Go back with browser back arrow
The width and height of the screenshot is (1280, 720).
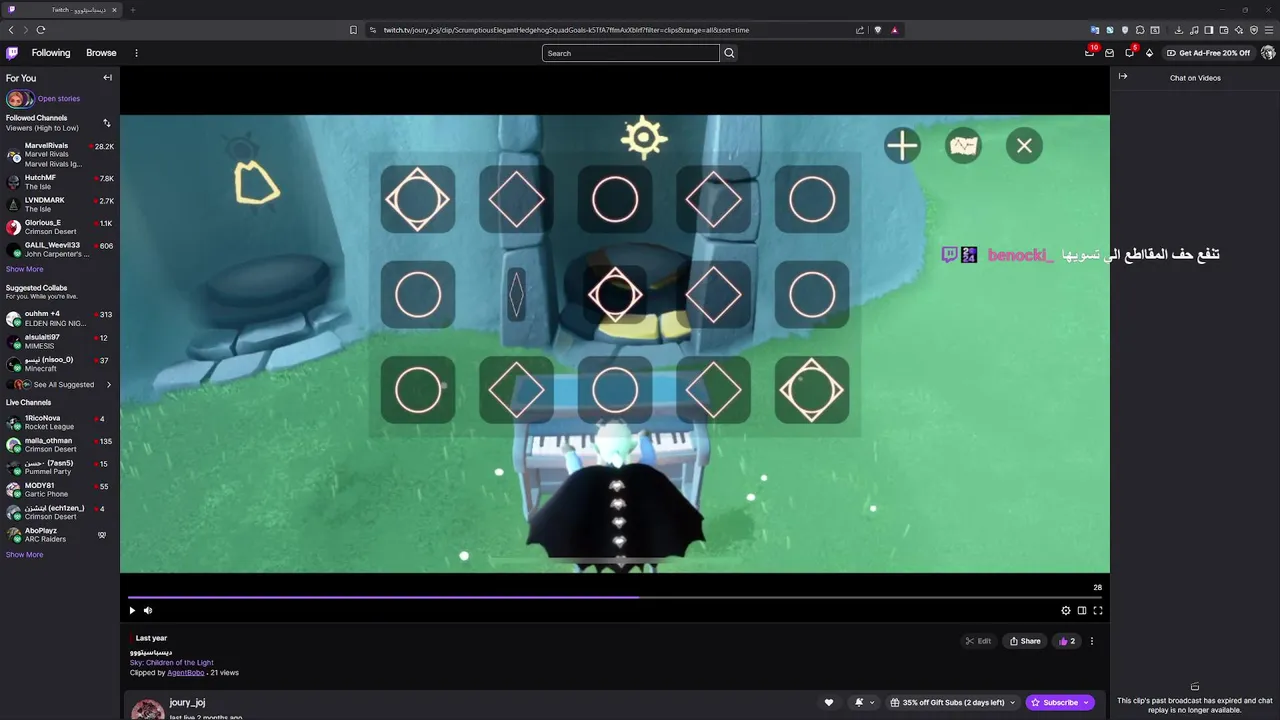11,30
